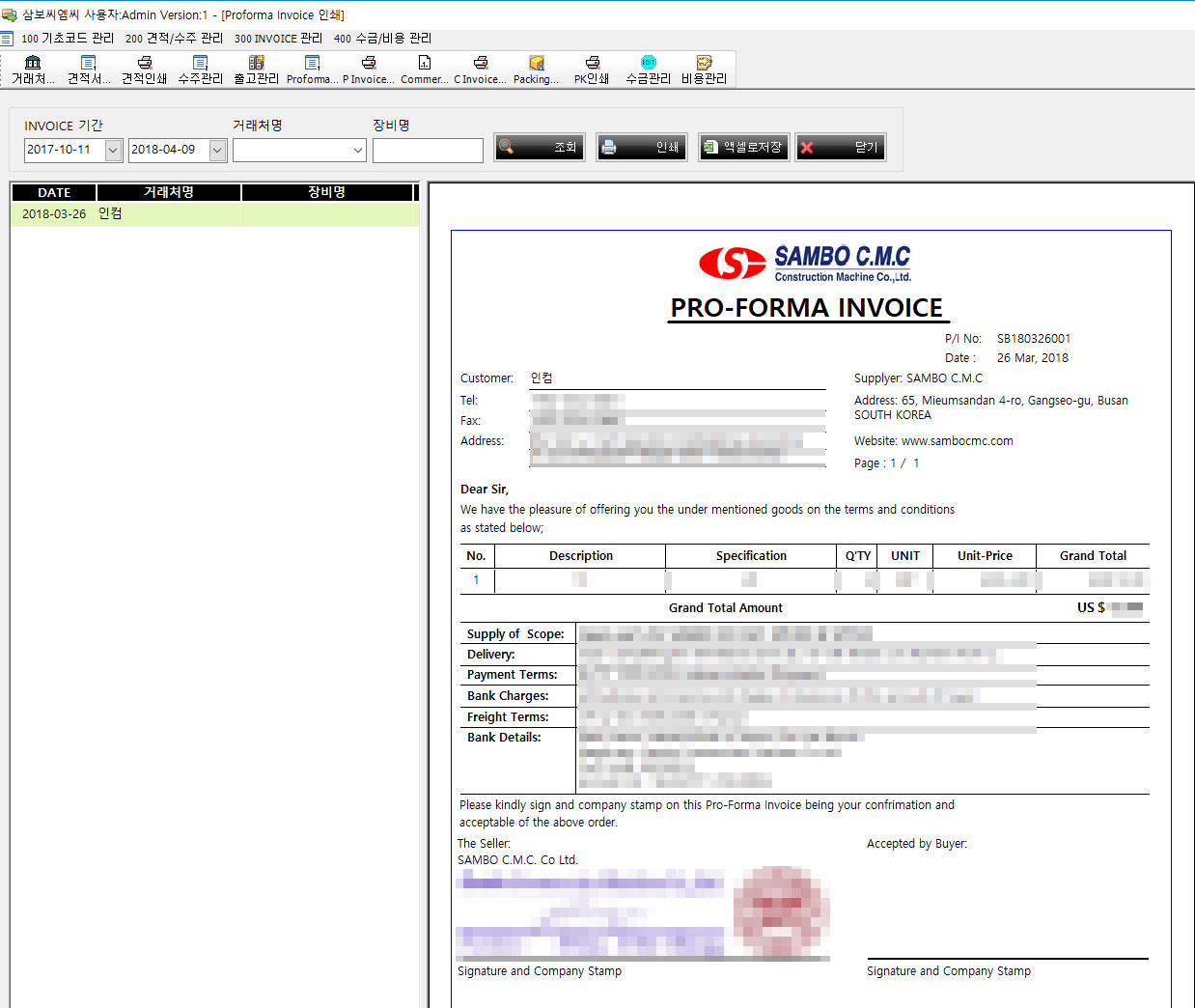Expand the end date 2018-04-09 dropdown
Screen dimensions: 1195x1008
pos(217,150)
